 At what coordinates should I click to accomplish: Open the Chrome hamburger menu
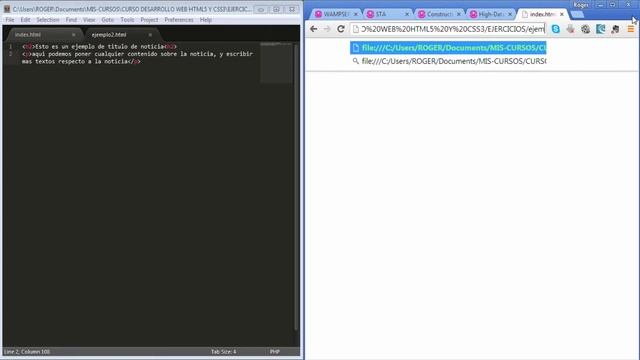[631, 29]
